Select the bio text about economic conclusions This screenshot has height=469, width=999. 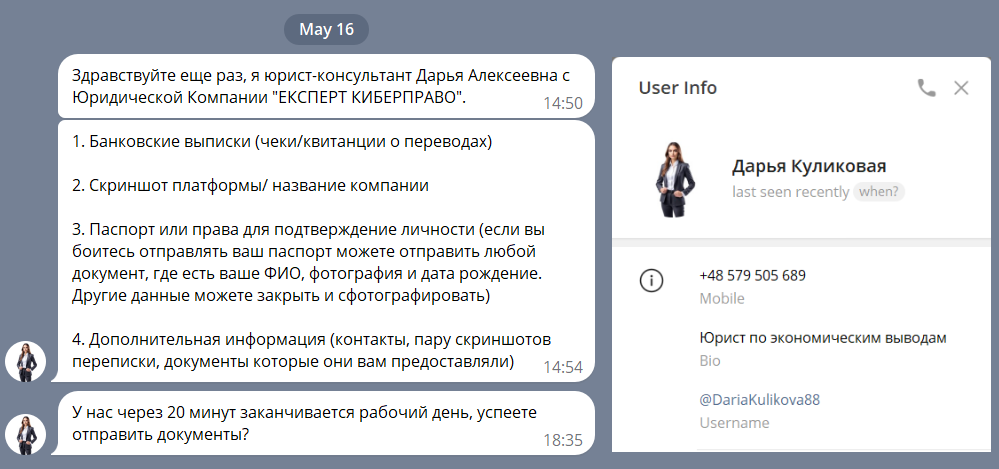[822, 338]
